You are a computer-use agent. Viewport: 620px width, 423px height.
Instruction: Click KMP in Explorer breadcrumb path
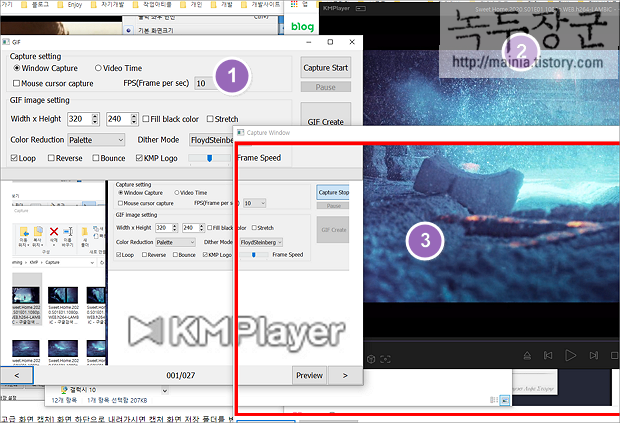(x=34, y=262)
